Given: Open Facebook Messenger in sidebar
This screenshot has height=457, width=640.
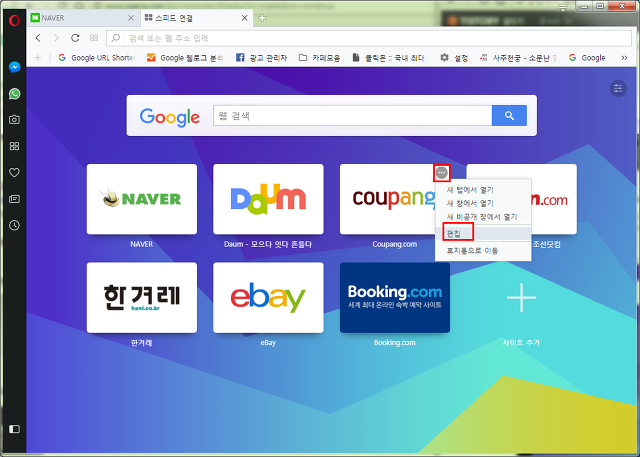Looking at the screenshot, I should pyautogui.click(x=14, y=67).
